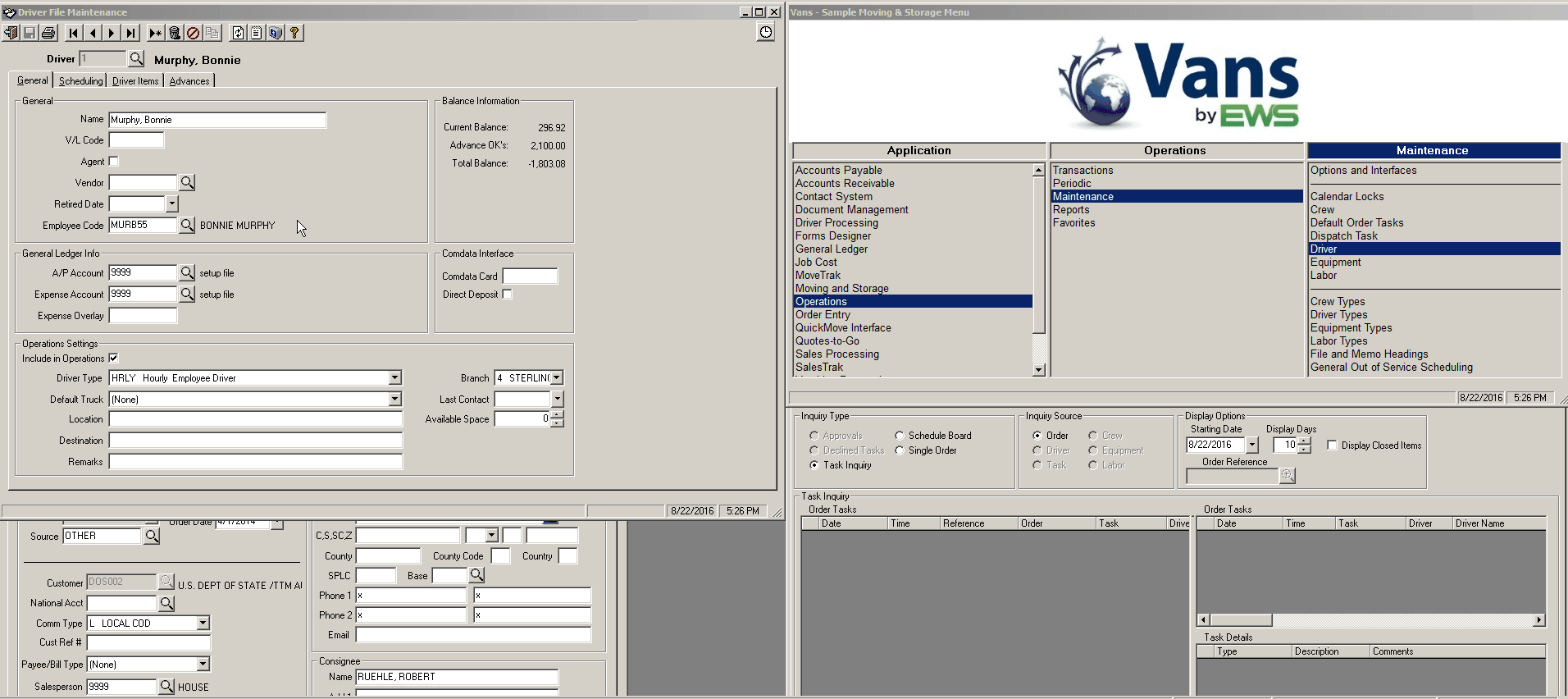
Task: Click the Available Space spinner arrows
Action: pyautogui.click(x=558, y=419)
